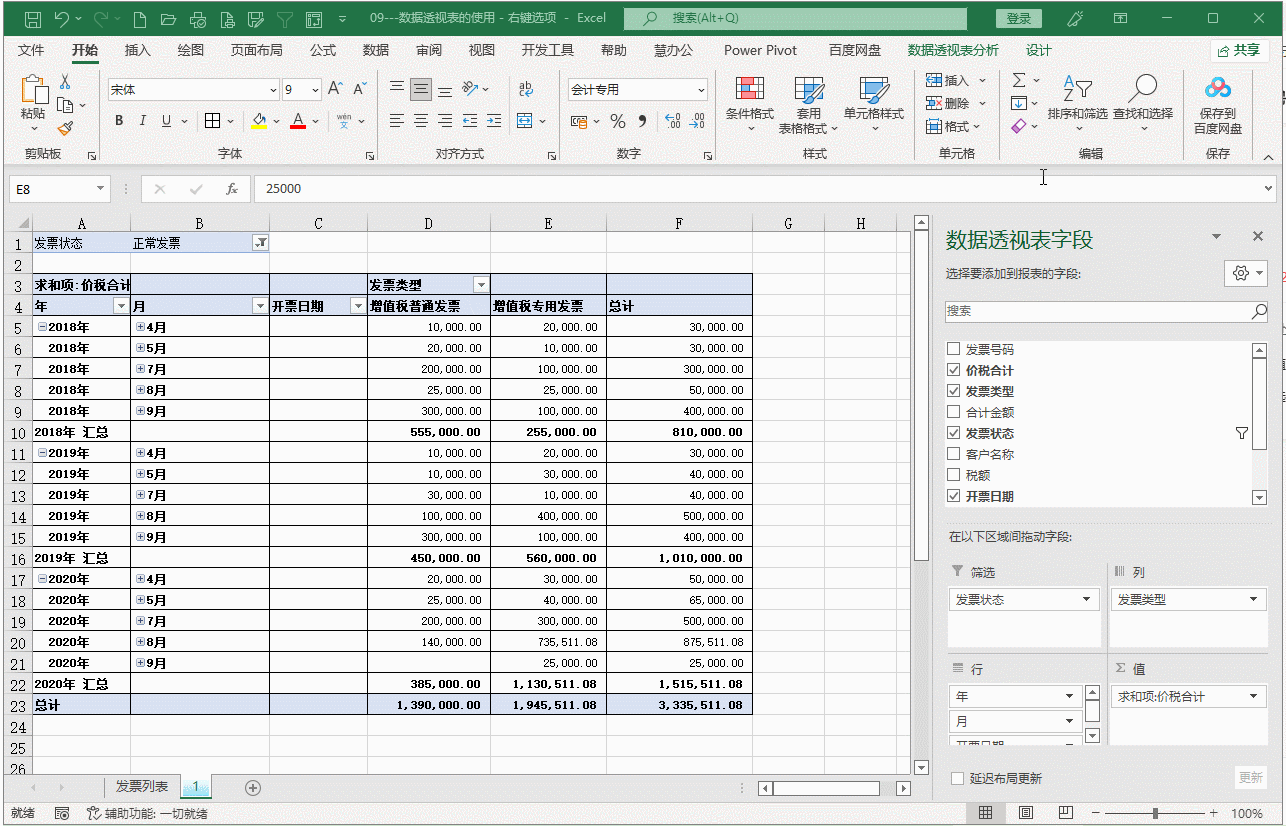Cut selection with the scissors icon
Viewport: 1286px width, 826px height.
[x=65, y=82]
